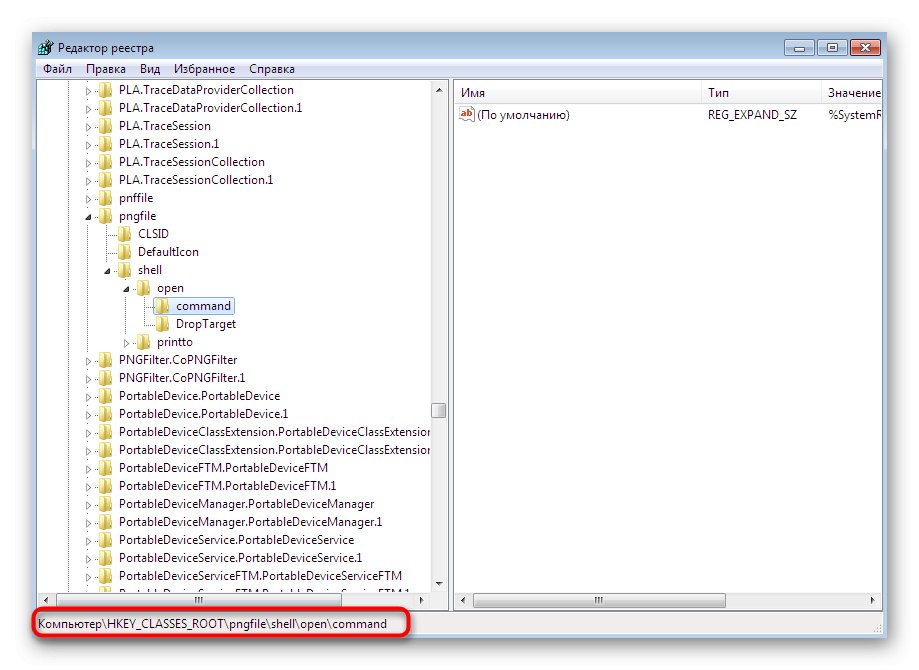Select the PortableDeviceService.PortableDeviceService.1 key

coord(240,558)
